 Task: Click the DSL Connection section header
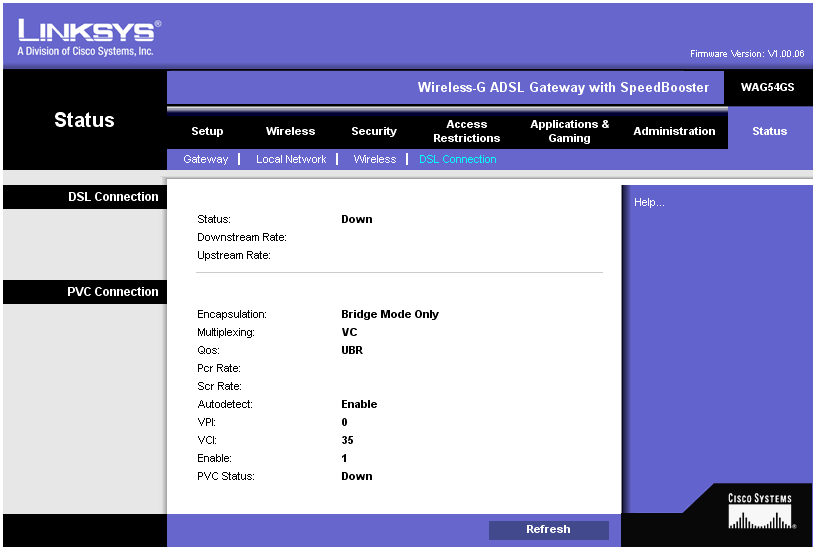113,197
